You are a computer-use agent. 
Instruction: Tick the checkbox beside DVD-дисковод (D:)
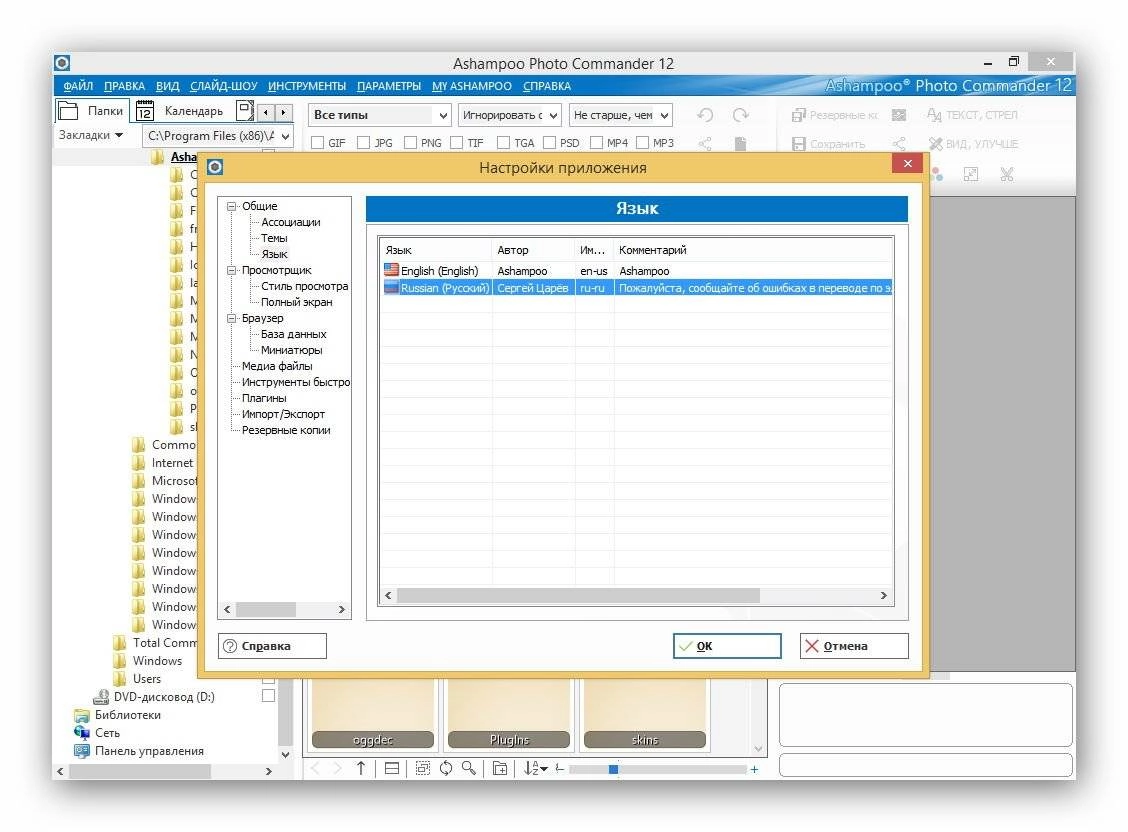pyautogui.click(x=268, y=696)
